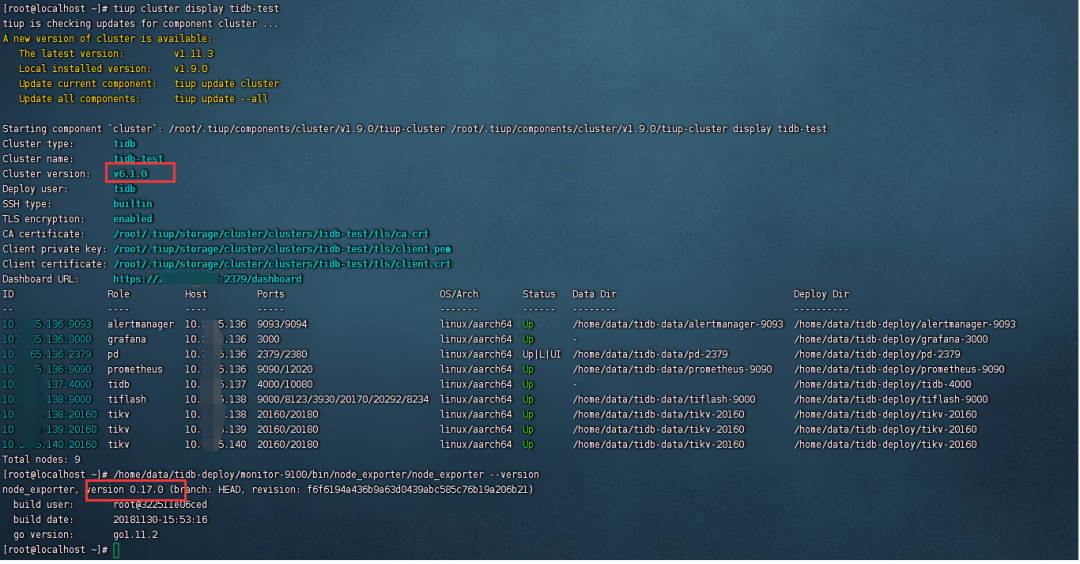Click the tikv host cell ending in '.139'
This screenshot has height=564, width=1080.
pyautogui.click(x=216, y=430)
